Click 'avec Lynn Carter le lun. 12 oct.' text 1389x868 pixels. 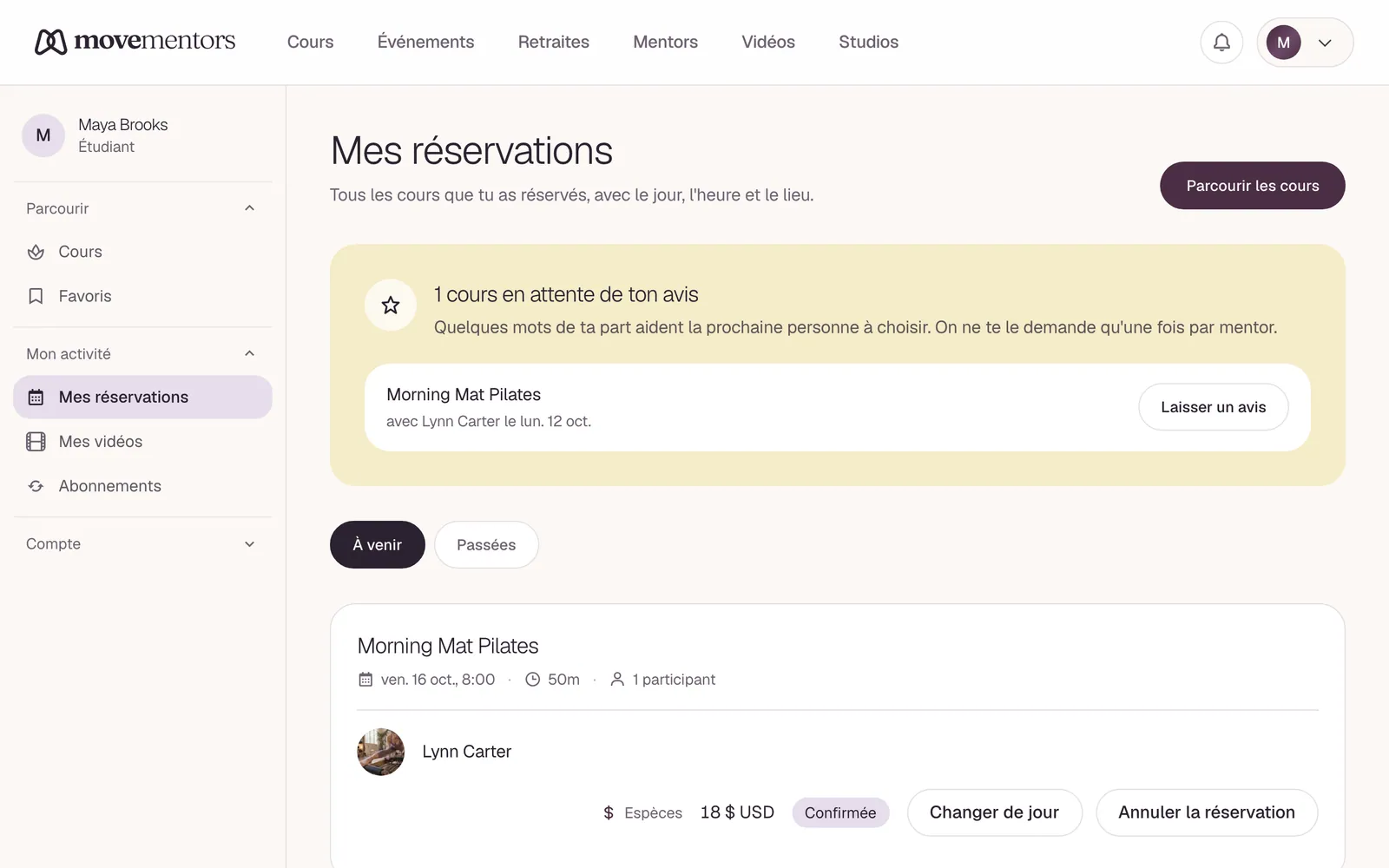[489, 421]
